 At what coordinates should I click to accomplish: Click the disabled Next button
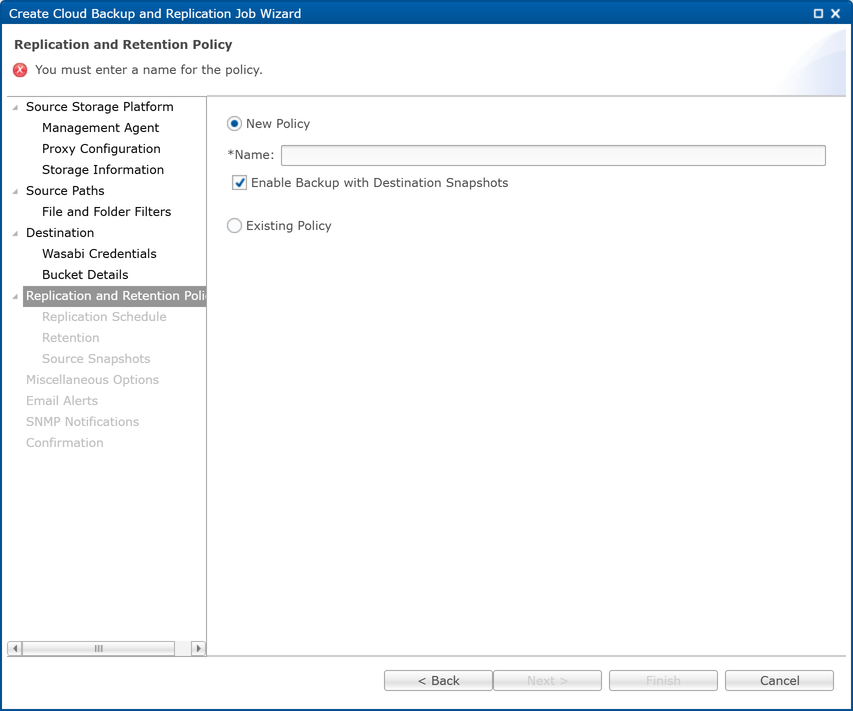[x=547, y=681]
